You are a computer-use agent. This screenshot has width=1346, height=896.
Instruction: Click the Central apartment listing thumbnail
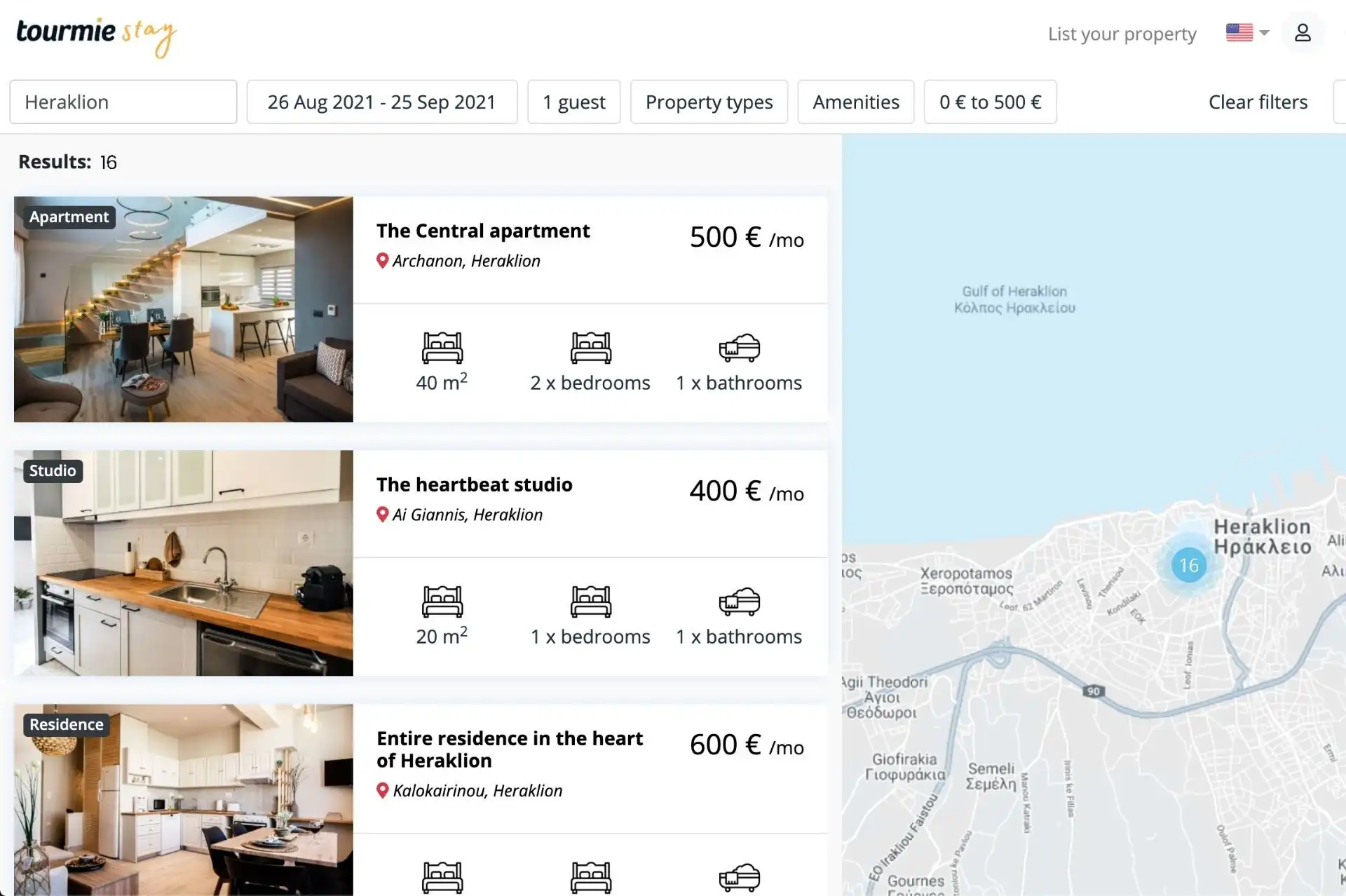[184, 309]
